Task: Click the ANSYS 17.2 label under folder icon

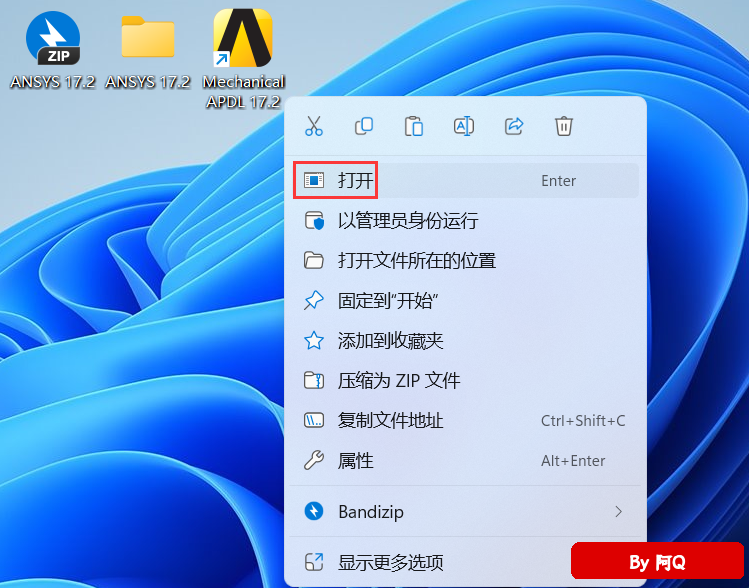Action: (148, 82)
